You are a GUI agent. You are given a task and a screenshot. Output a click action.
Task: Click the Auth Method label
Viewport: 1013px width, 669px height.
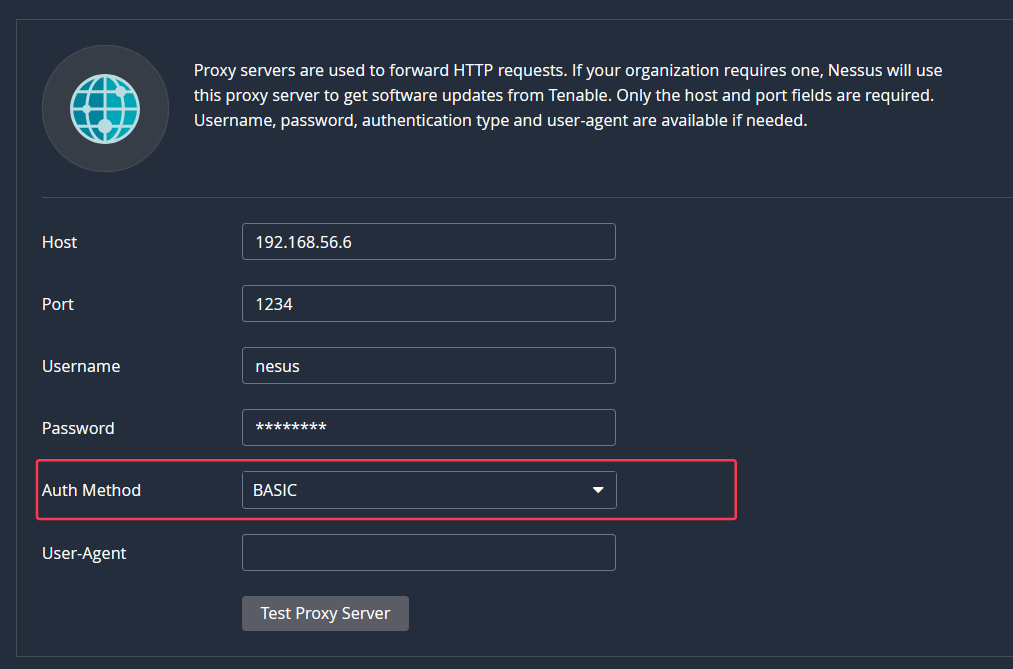(91, 490)
